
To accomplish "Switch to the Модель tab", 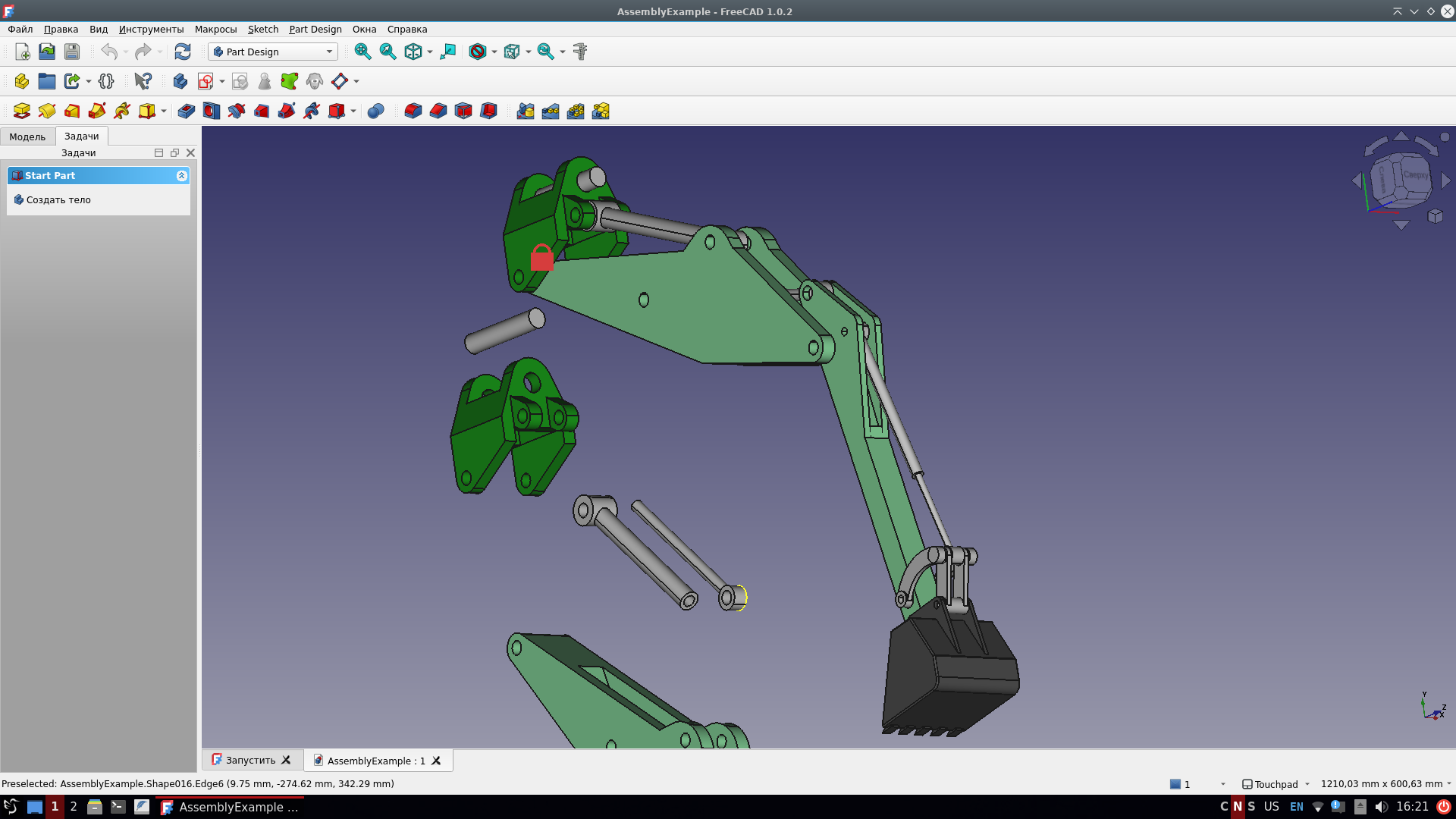I will [x=27, y=136].
